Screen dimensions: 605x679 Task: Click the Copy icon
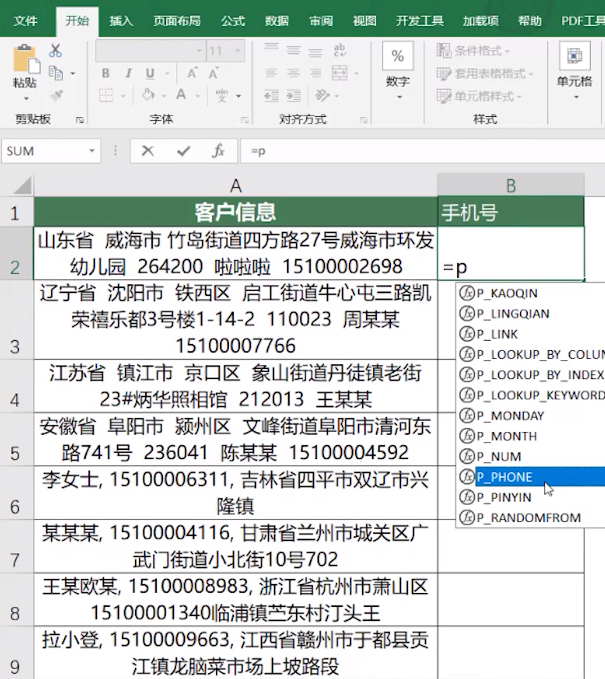(x=56, y=73)
